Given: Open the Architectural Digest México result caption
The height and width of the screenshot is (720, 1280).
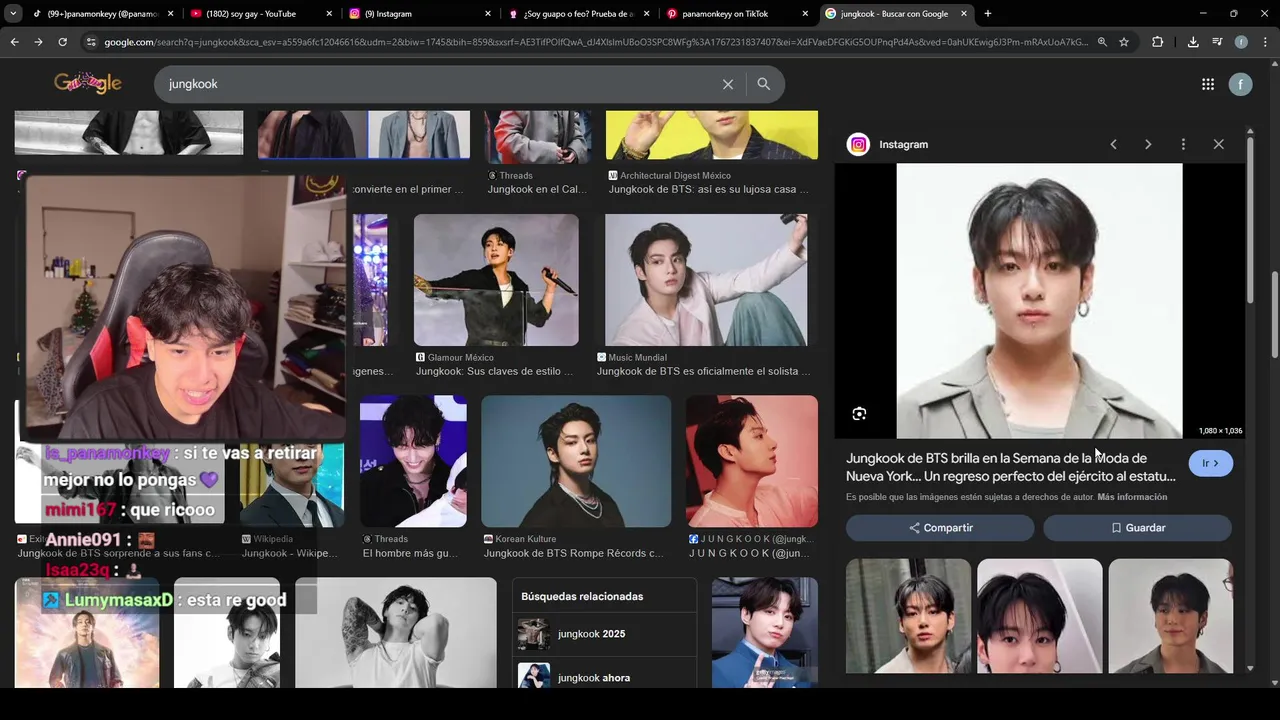Looking at the screenshot, I should (708, 189).
